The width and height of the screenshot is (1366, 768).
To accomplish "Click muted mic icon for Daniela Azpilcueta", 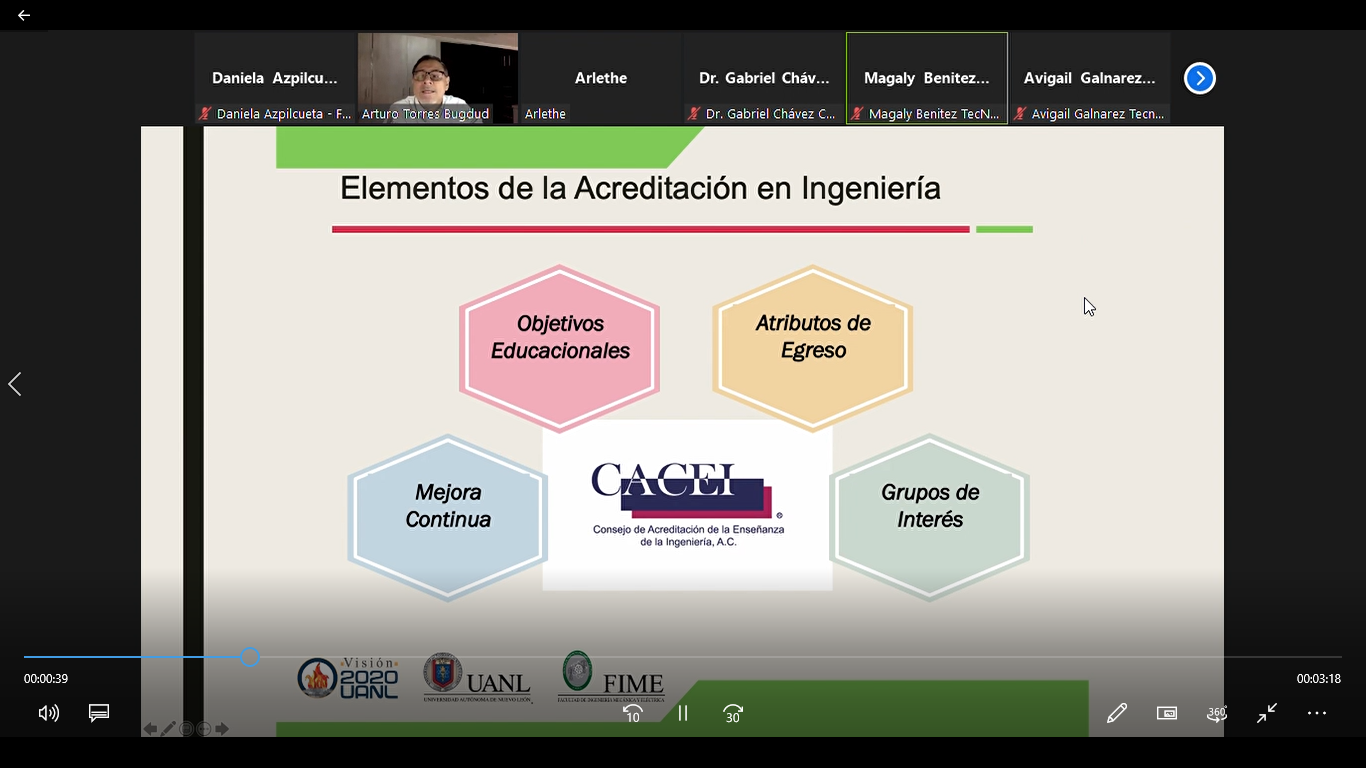I will (x=205, y=114).
